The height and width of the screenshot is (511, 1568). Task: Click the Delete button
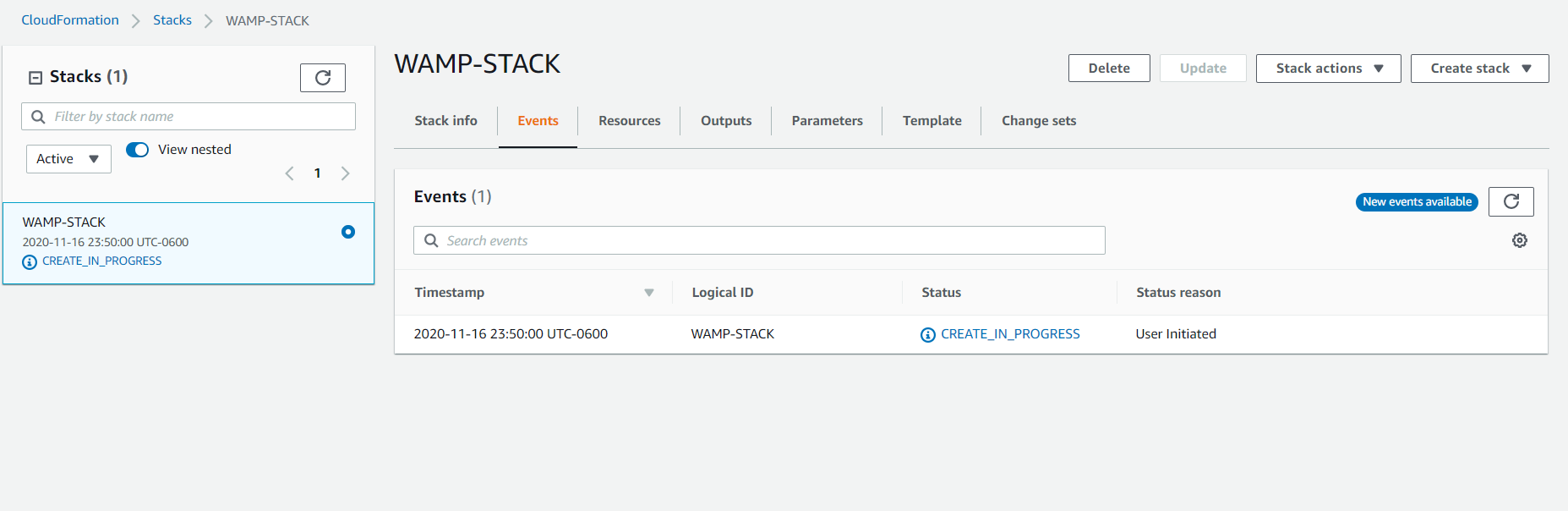click(x=1109, y=69)
